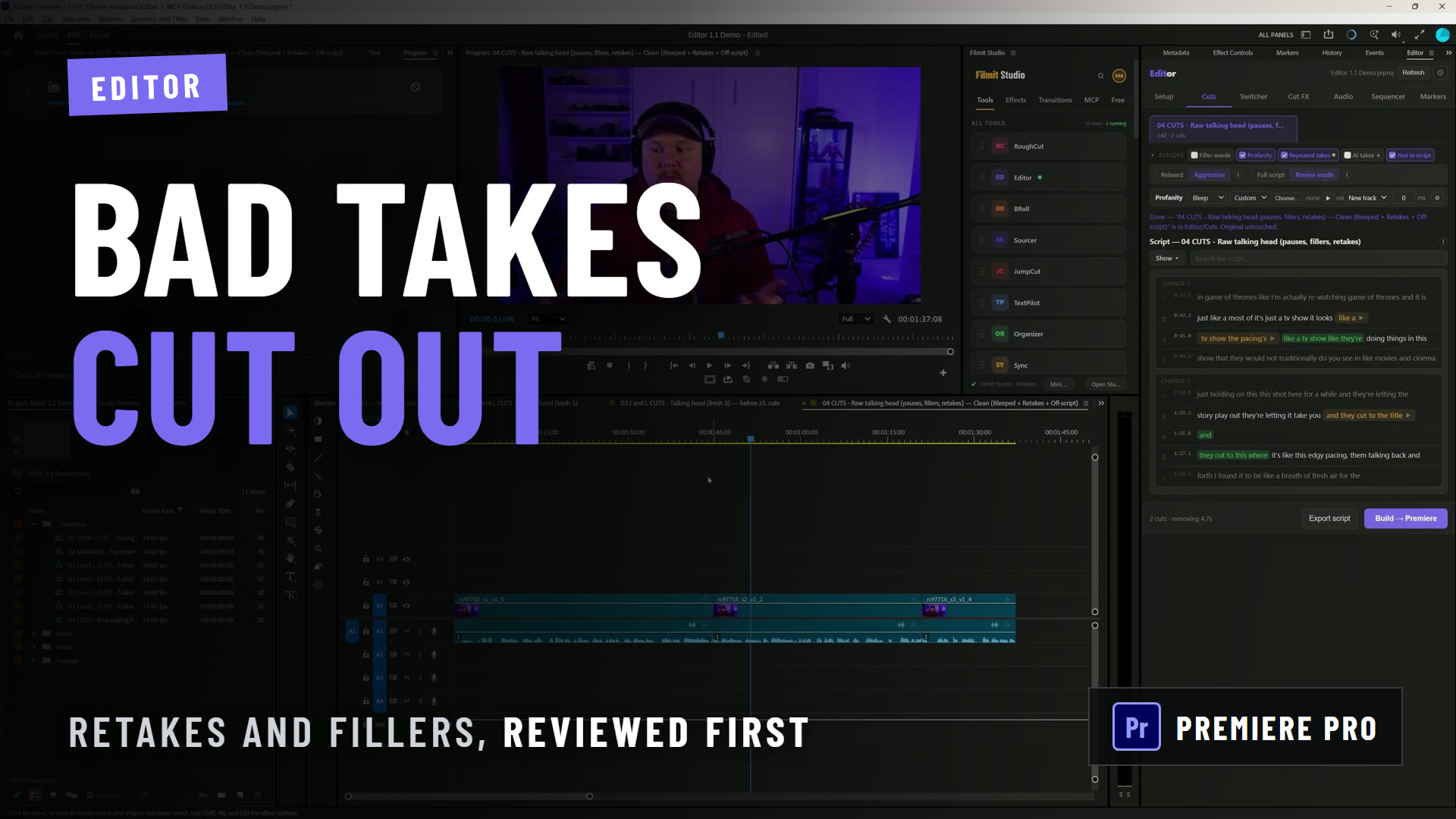
Task: Click the Filmit Studio search icon
Action: point(1100,76)
